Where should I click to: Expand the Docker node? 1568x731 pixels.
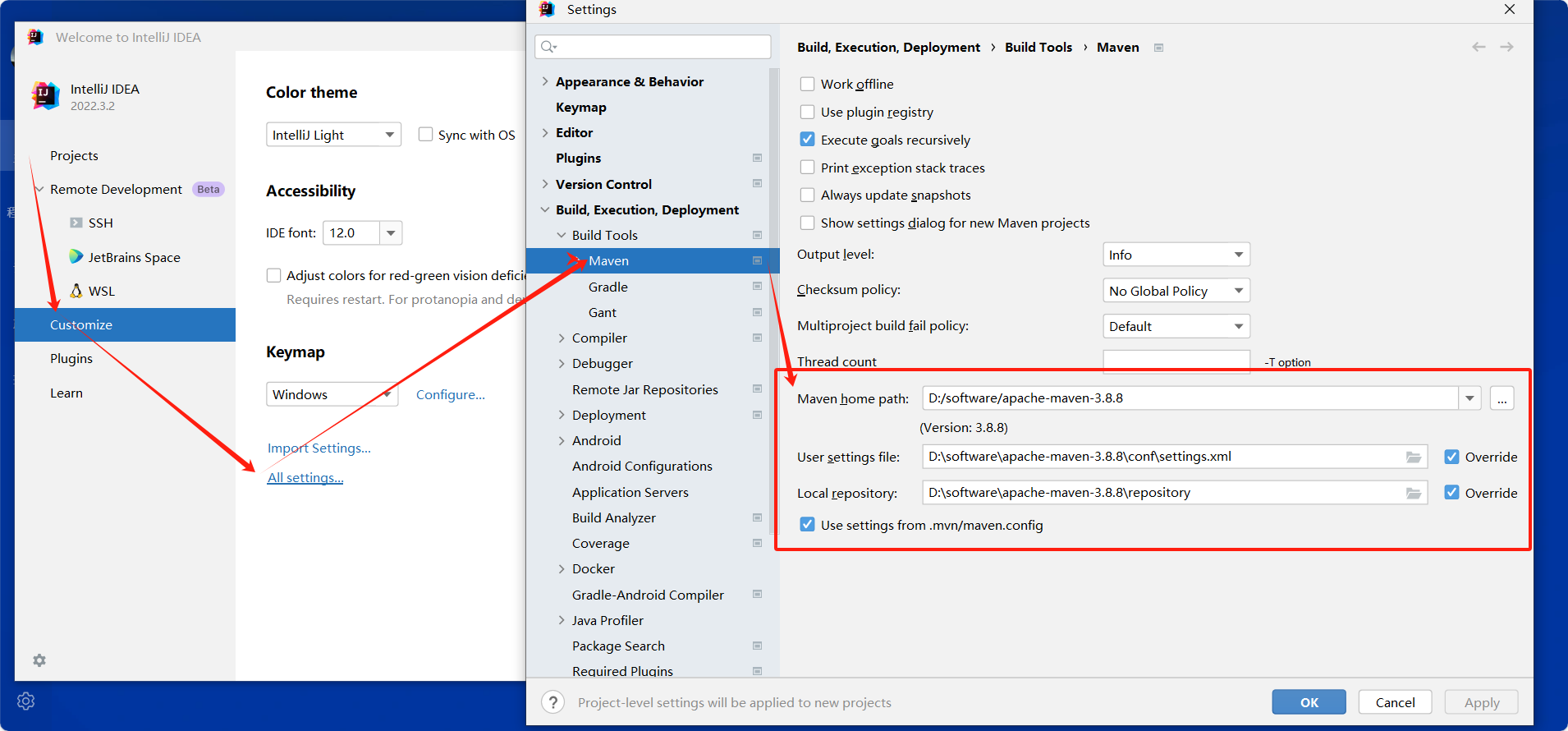point(562,568)
